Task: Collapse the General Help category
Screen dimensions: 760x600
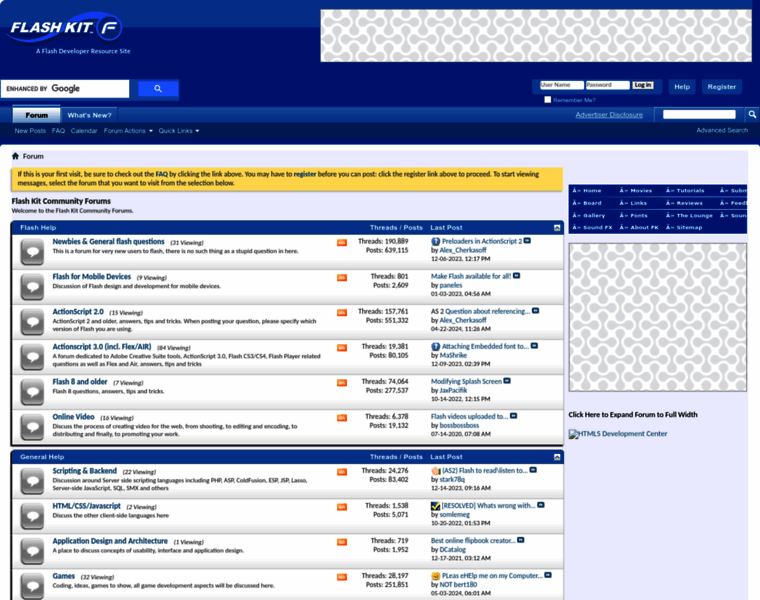Action: click(557, 457)
